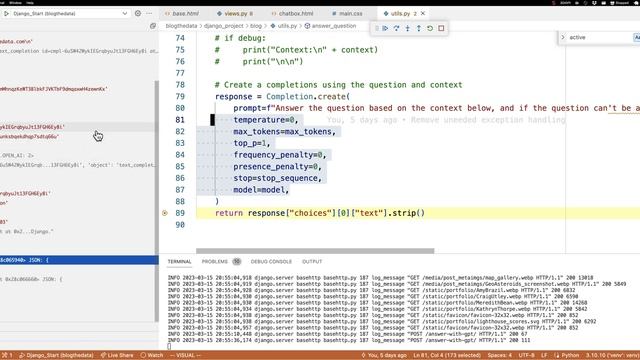The width and height of the screenshot is (640, 360).
Task: Select the TERMINAL panel tab
Action: [x=179, y=262]
